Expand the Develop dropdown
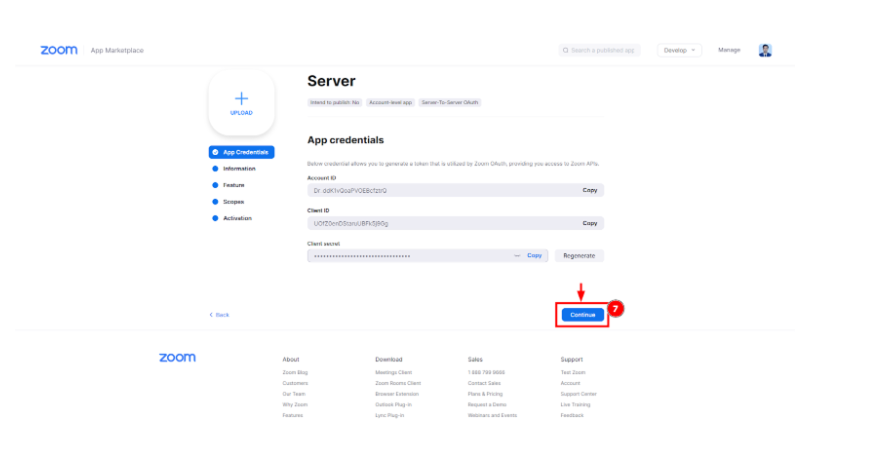Viewport: 884px width, 475px height. click(680, 50)
